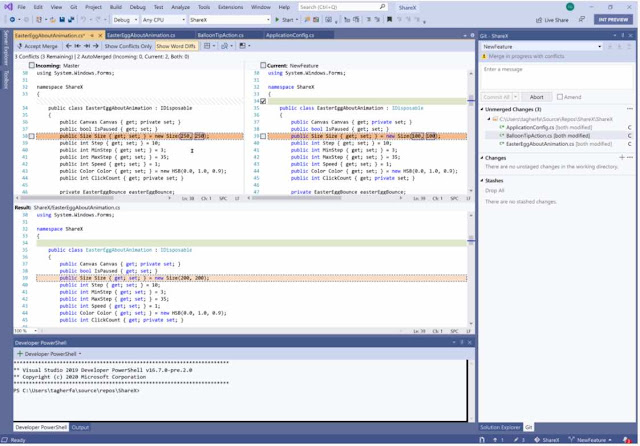Screen dimensions: 640x446
Task: Open the Git menu
Action: 73,7
